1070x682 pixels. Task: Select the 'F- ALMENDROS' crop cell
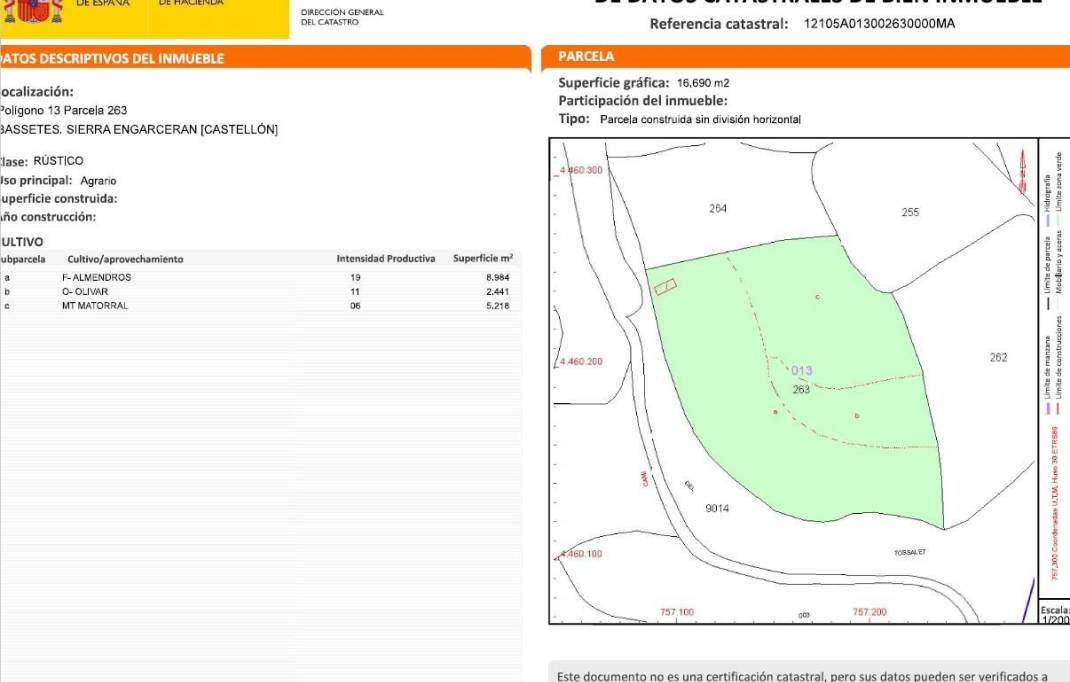pos(96,277)
